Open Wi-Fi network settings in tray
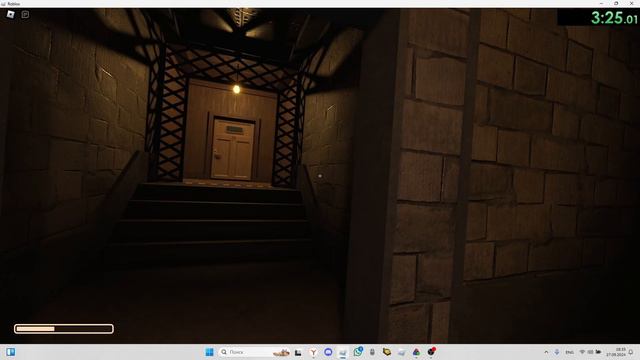 582,352
